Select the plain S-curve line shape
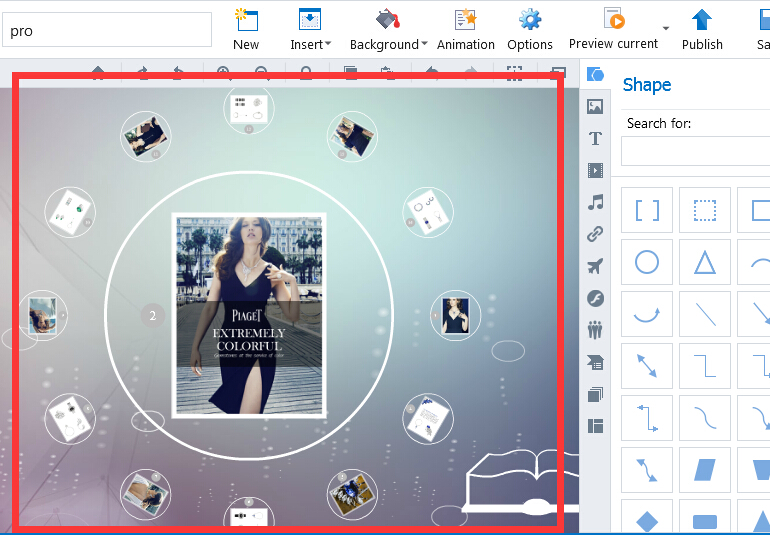 coord(705,418)
